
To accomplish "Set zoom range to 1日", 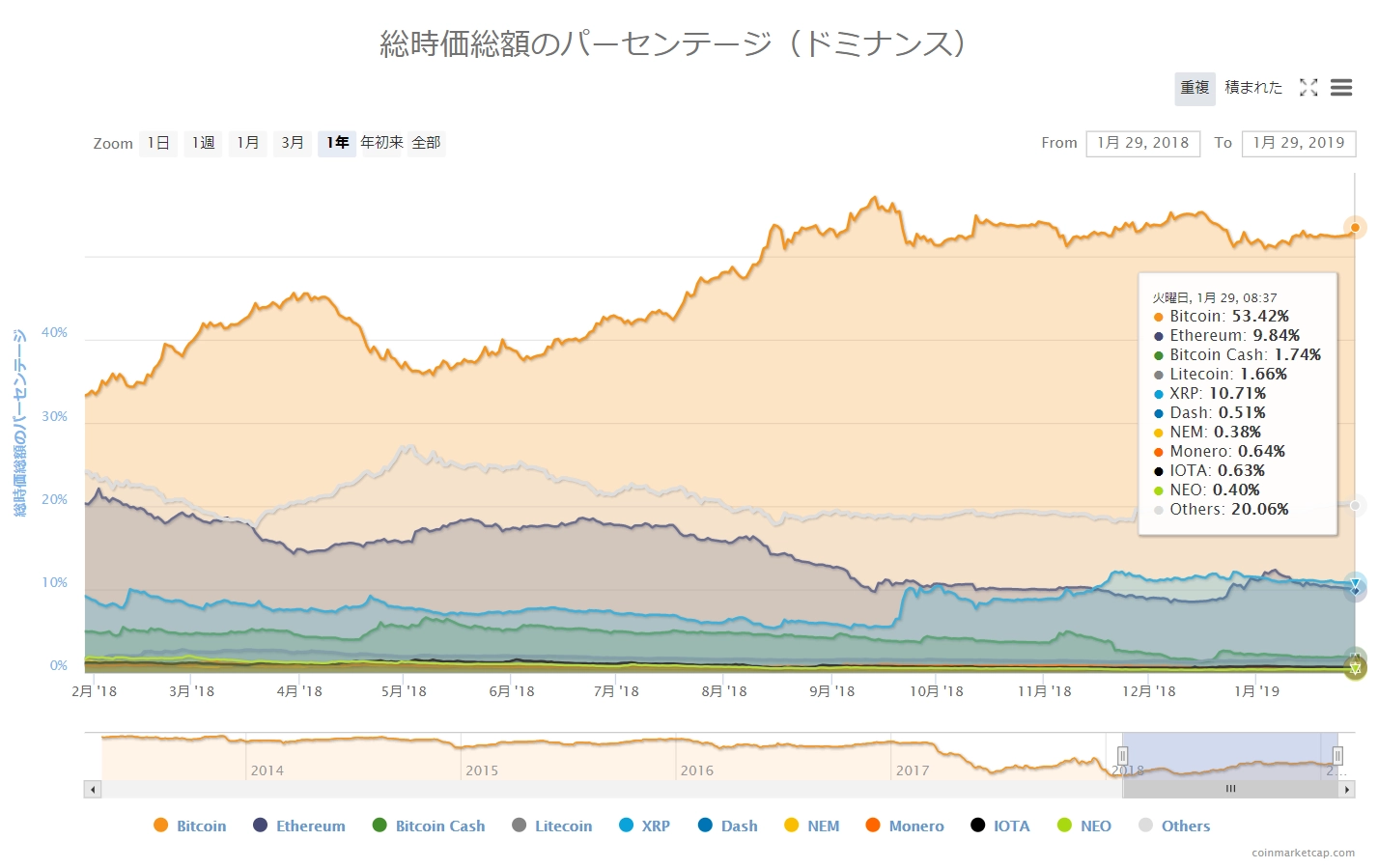I will point(158,143).
